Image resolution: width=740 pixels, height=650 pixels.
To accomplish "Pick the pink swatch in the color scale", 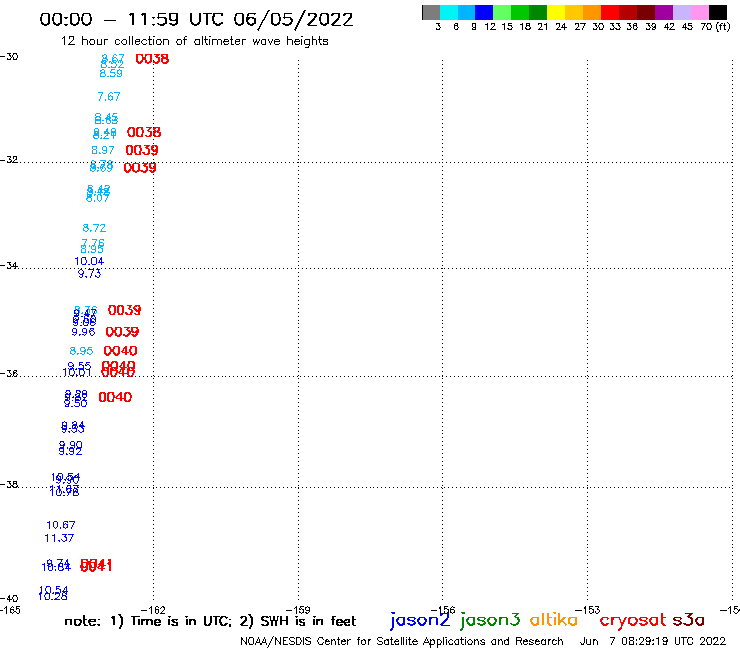I will pos(699,12).
